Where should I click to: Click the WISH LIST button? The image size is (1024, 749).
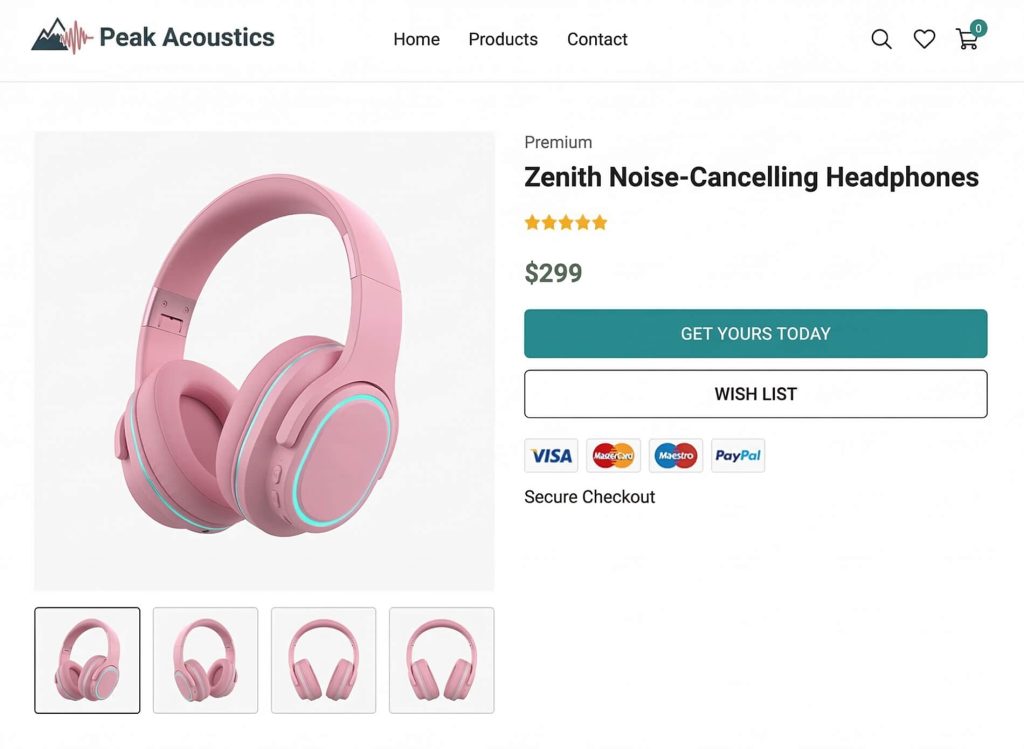coord(755,393)
